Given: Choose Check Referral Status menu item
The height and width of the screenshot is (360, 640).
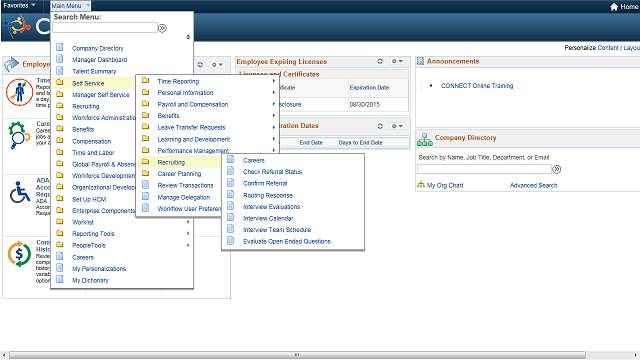Looking at the screenshot, I should pyautogui.click(x=272, y=172).
